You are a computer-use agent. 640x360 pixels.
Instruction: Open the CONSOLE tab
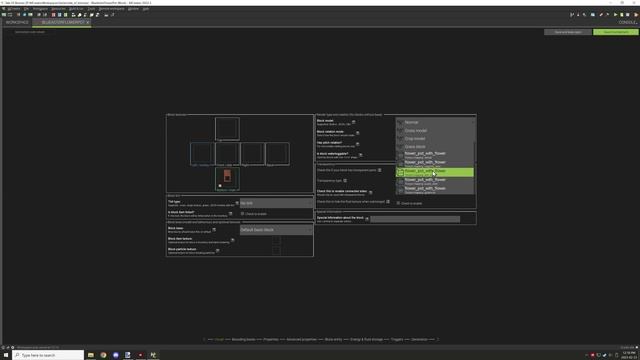click(628, 22)
